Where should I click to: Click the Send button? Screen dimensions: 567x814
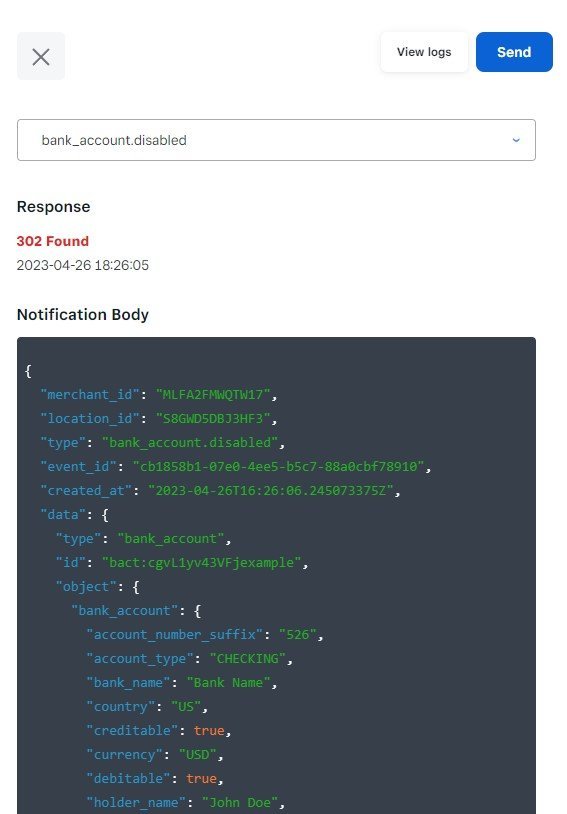tap(514, 52)
